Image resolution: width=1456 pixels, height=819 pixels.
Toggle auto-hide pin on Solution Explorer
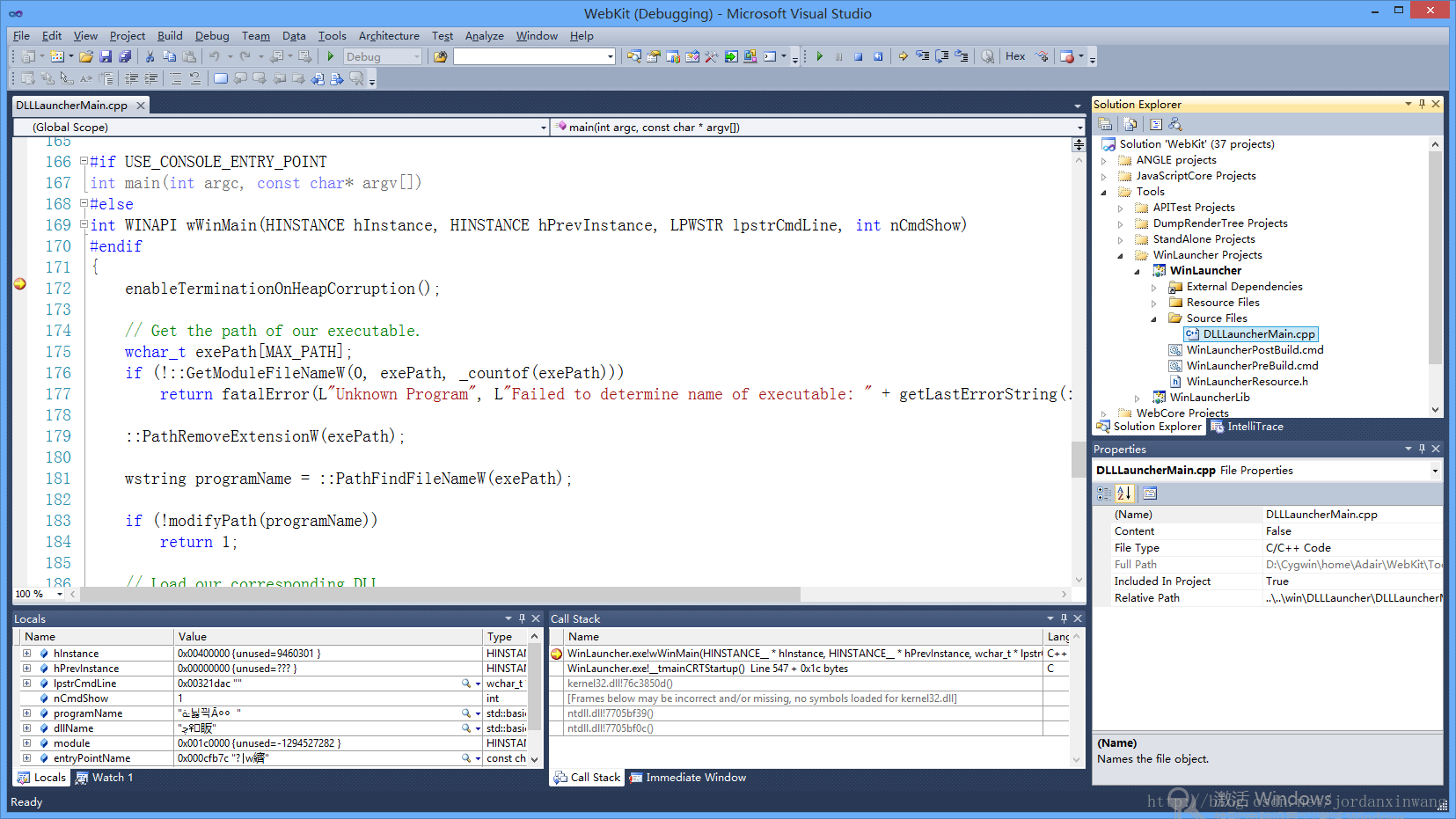pyautogui.click(x=1422, y=104)
